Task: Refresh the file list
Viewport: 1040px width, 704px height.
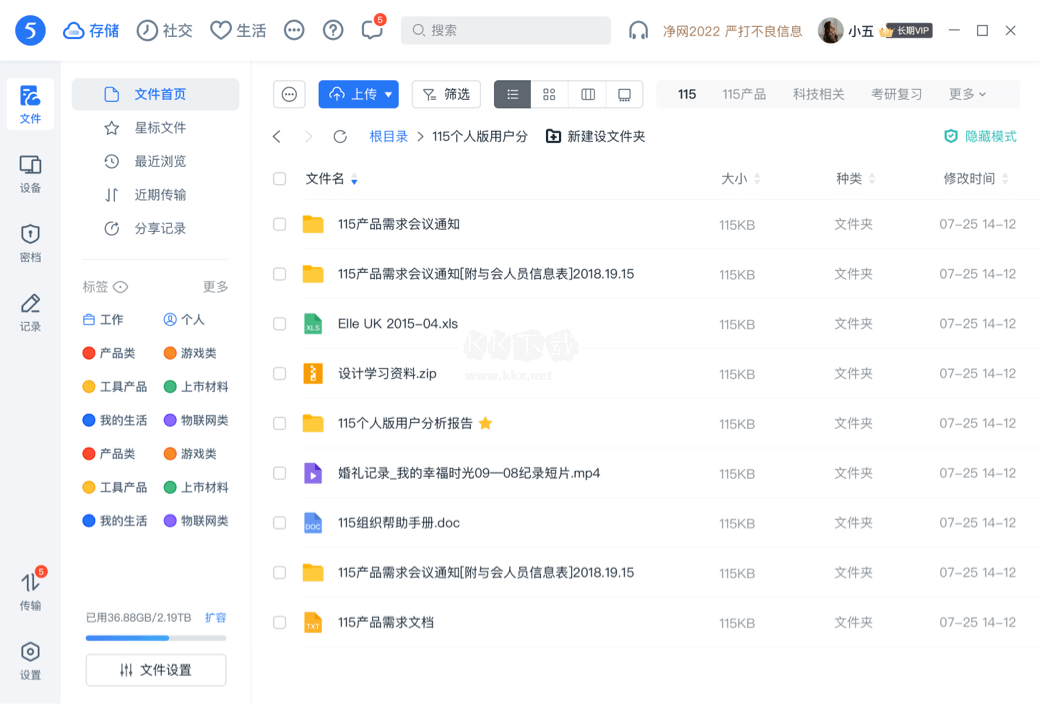Action: click(x=340, y=136)
